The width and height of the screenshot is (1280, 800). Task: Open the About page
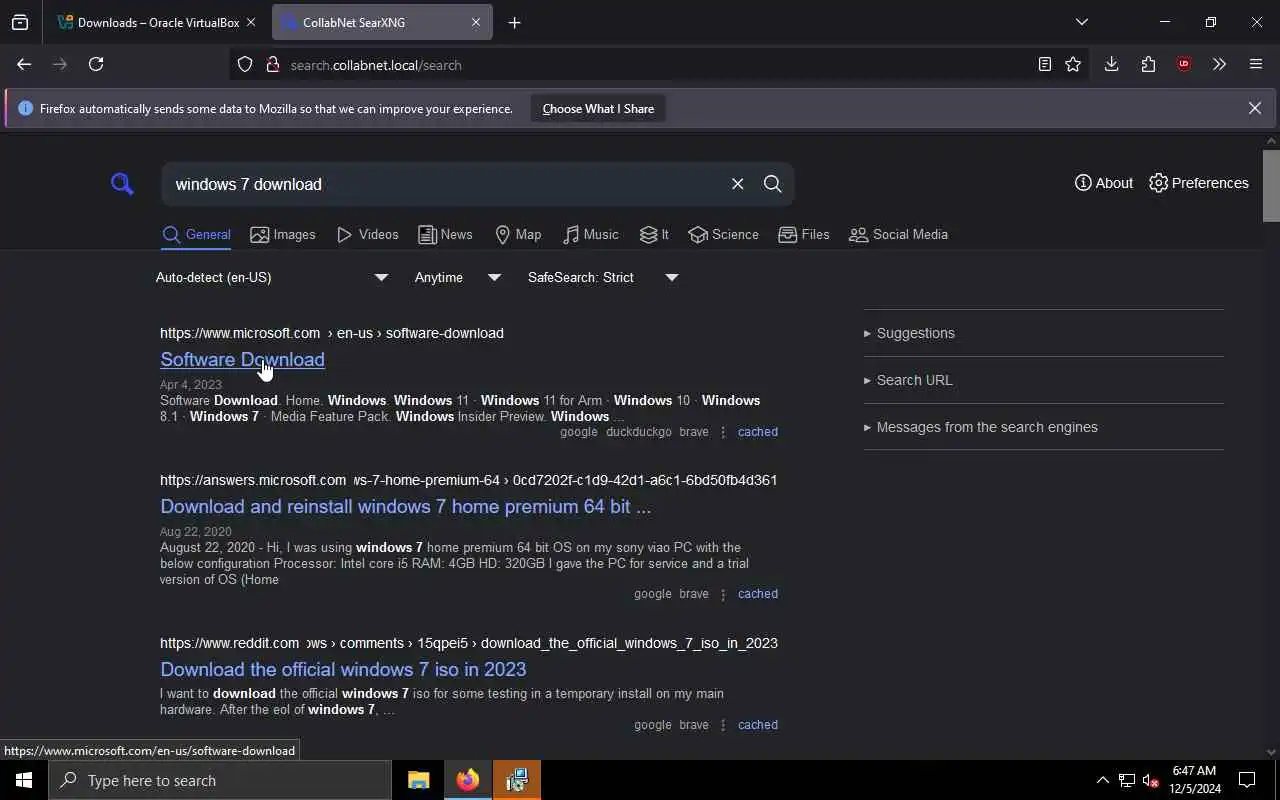(x=1104, y=183)
